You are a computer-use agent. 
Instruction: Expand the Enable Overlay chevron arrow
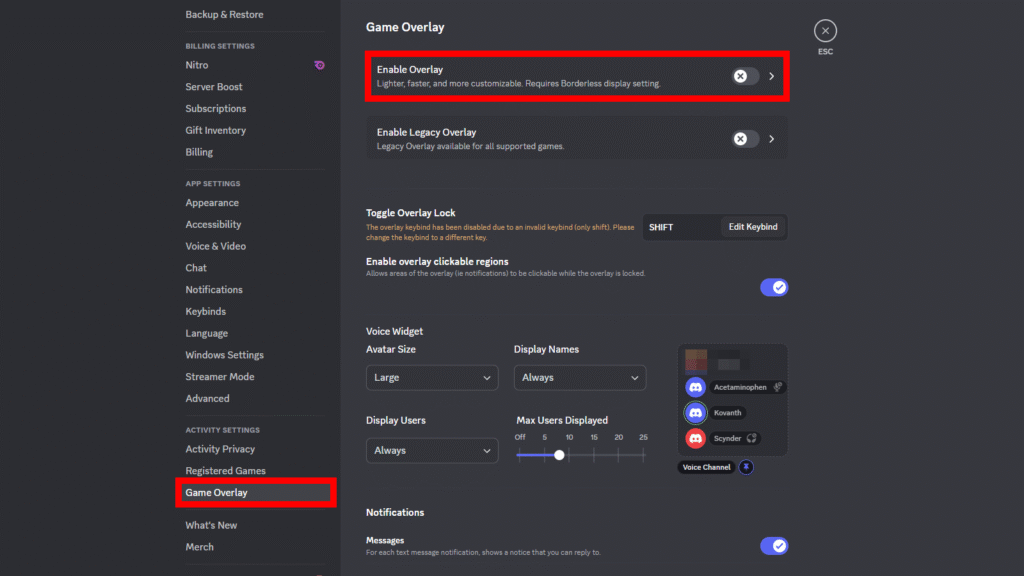tap(772, 76)
